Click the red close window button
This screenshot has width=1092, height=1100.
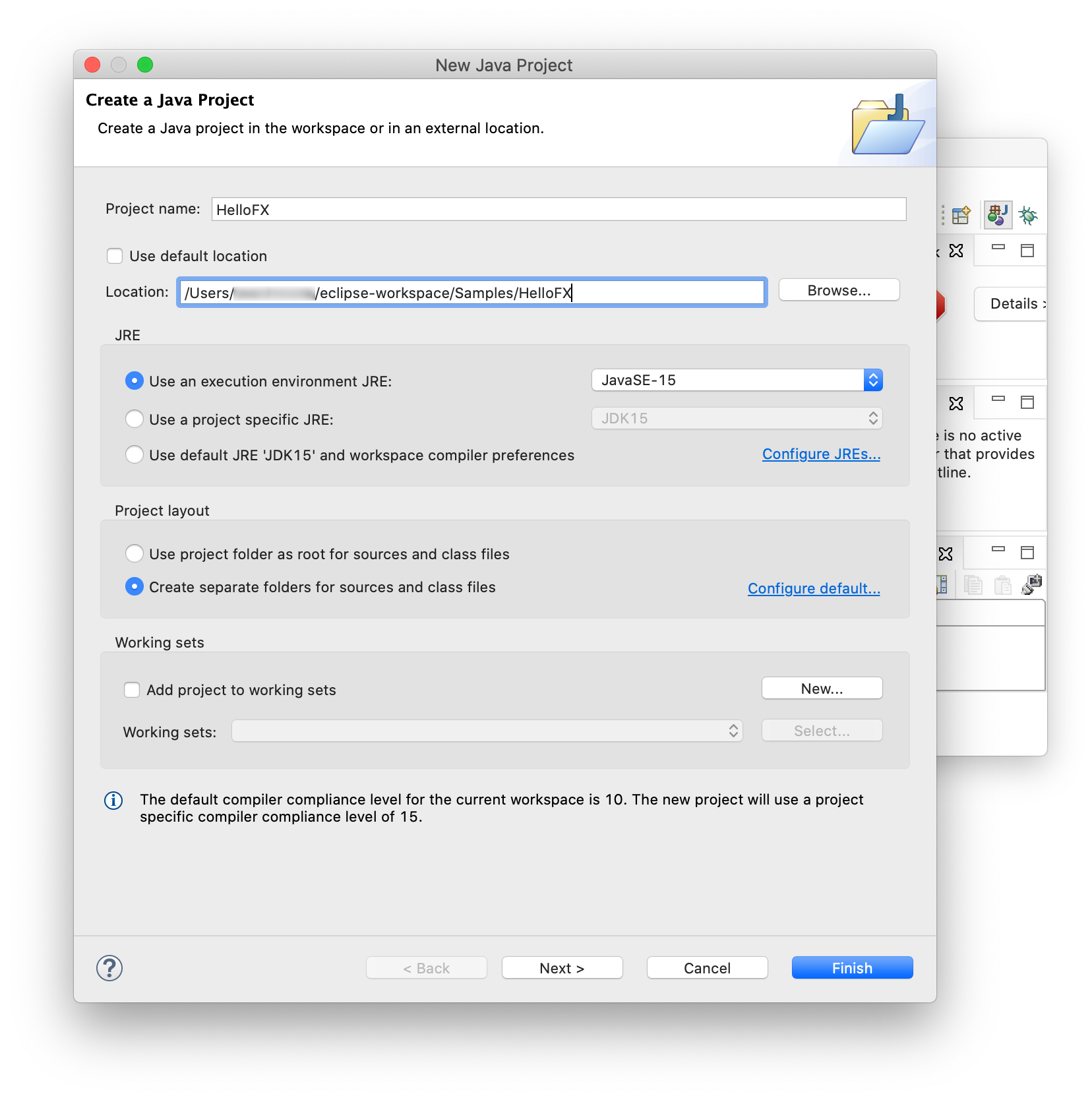92,65
